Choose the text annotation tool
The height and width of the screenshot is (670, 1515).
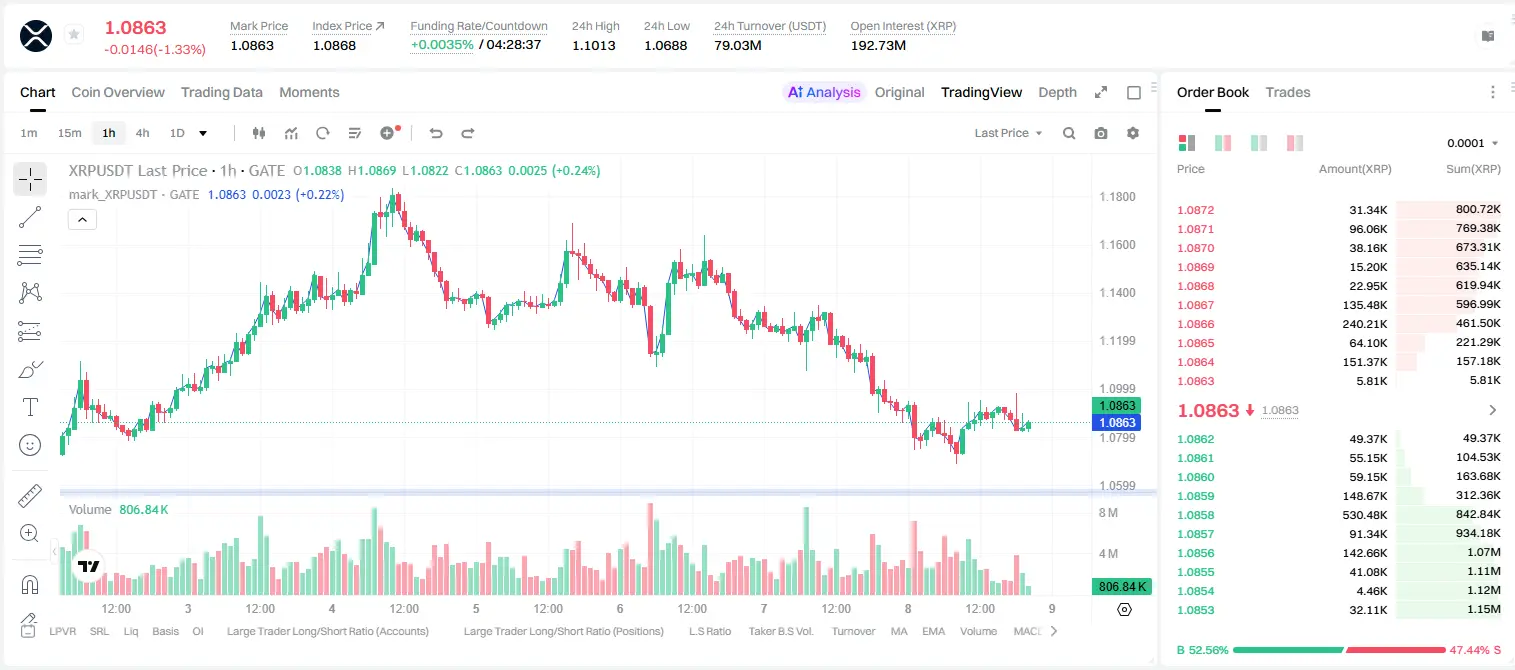pos(30,407)
